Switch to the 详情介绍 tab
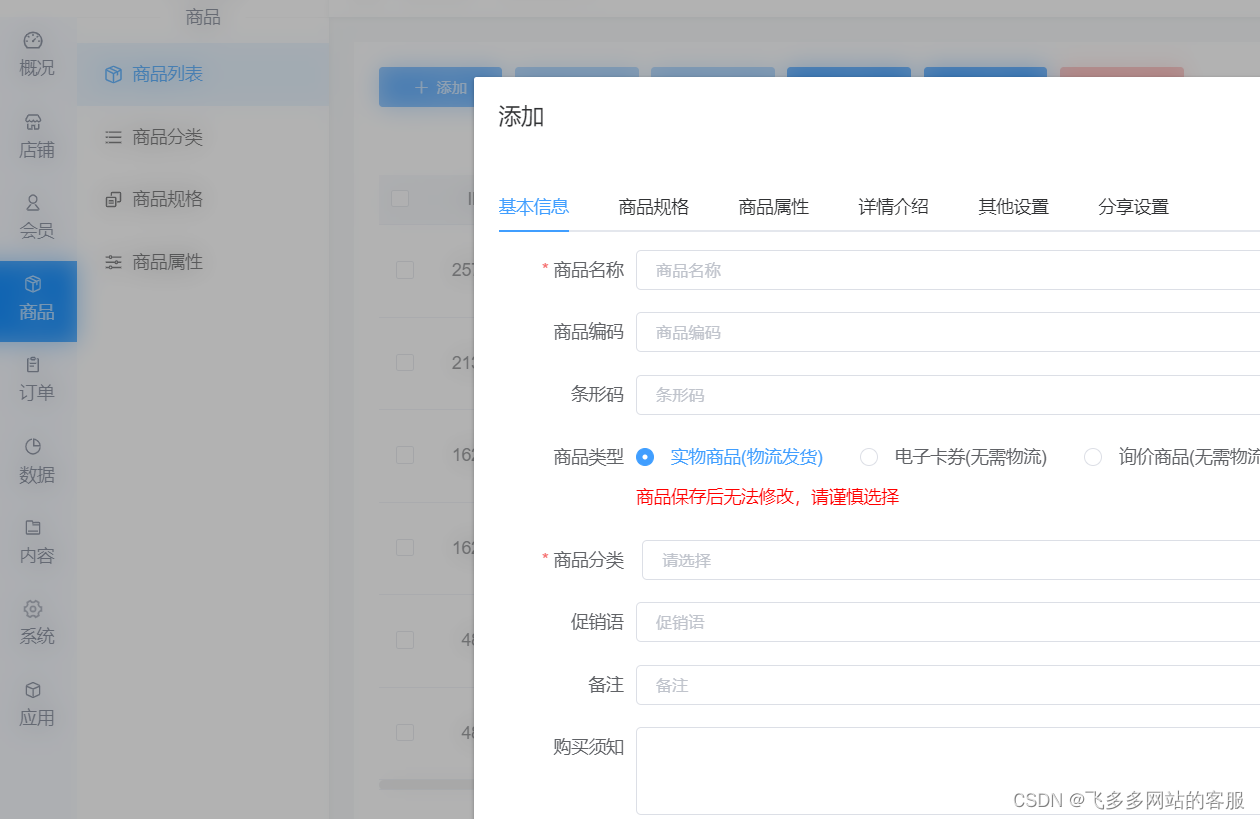Image resolution: width=1260 pixels, height=819 pixels. click(894, 207)
